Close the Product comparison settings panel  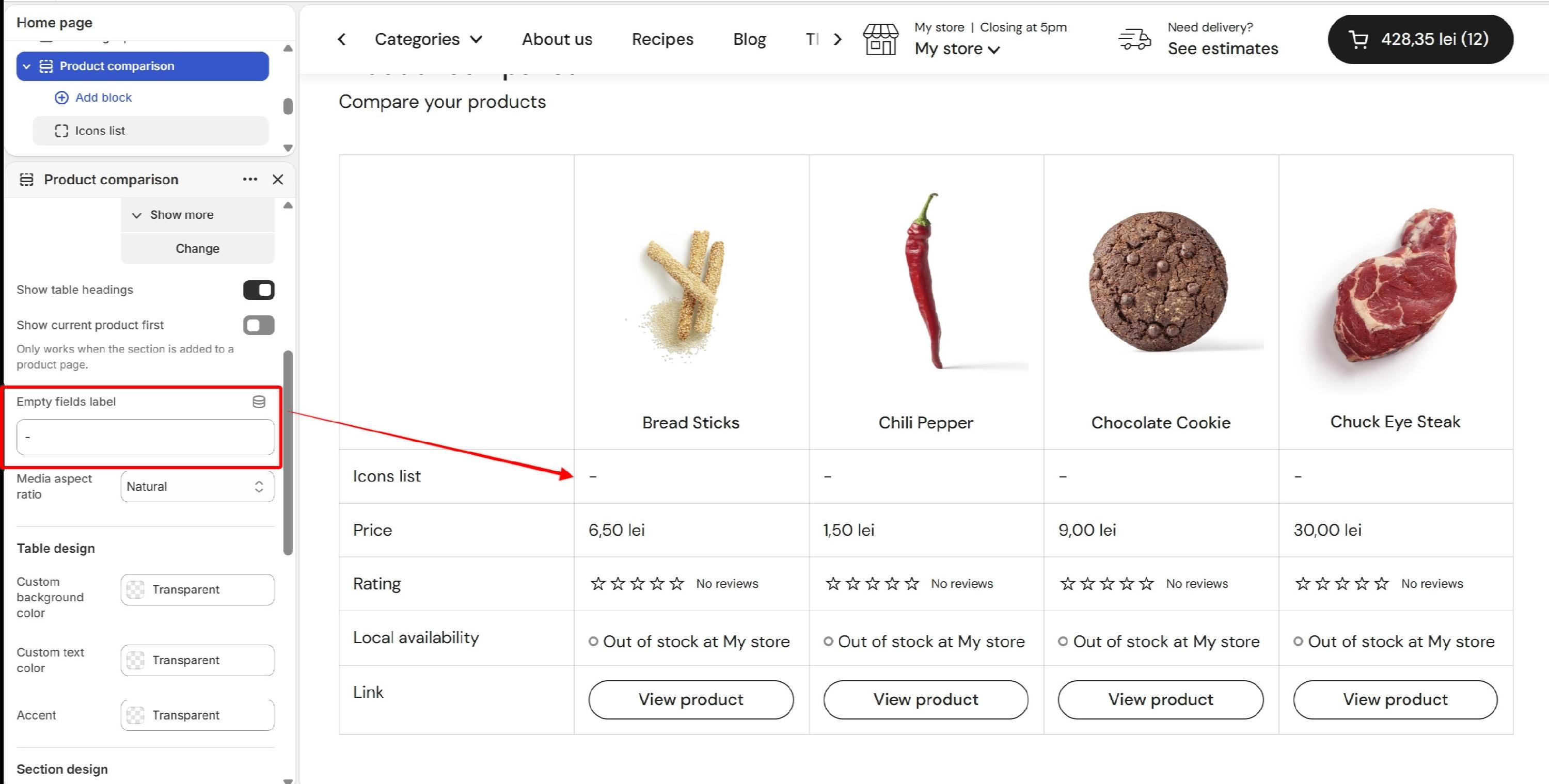278,179
